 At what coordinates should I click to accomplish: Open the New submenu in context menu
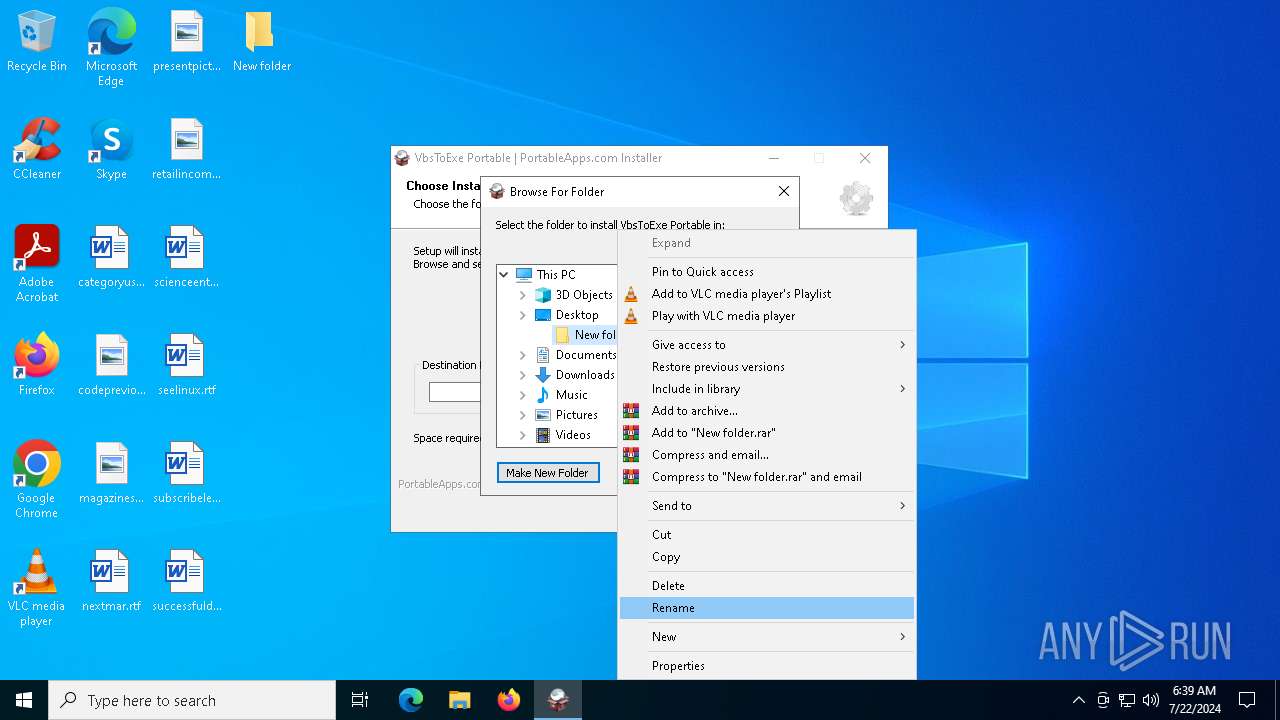tap(767, 637)
